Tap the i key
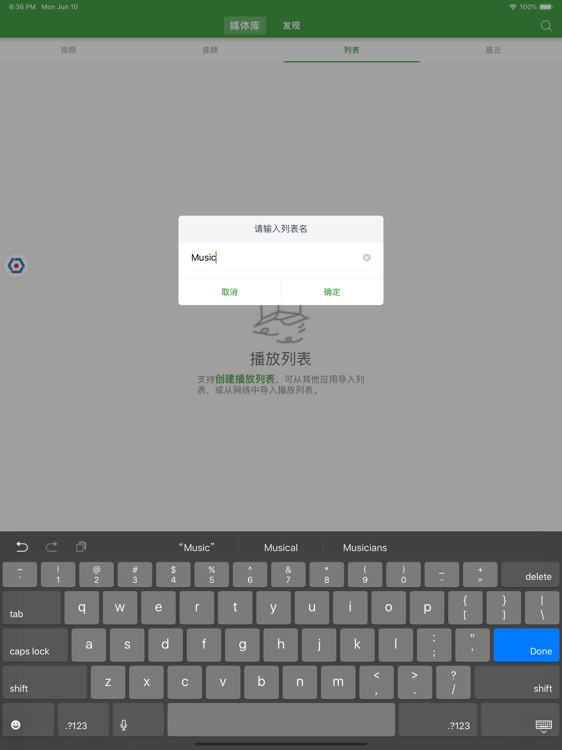The width and height of the screenshot is (562, 750). (x=350, y=607)
